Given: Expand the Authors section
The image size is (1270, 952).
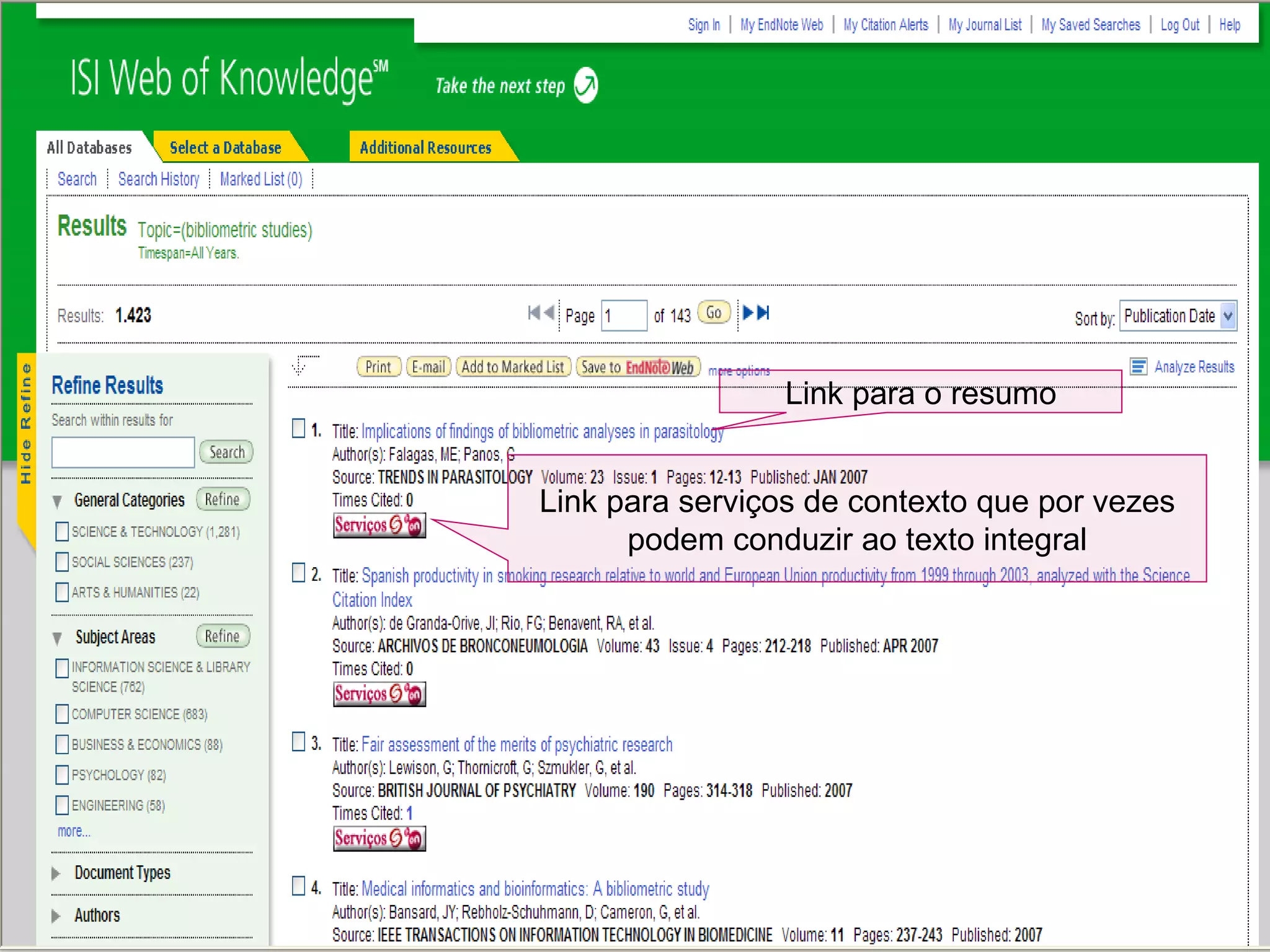Looking at the screenshot, I should (56, 915).
